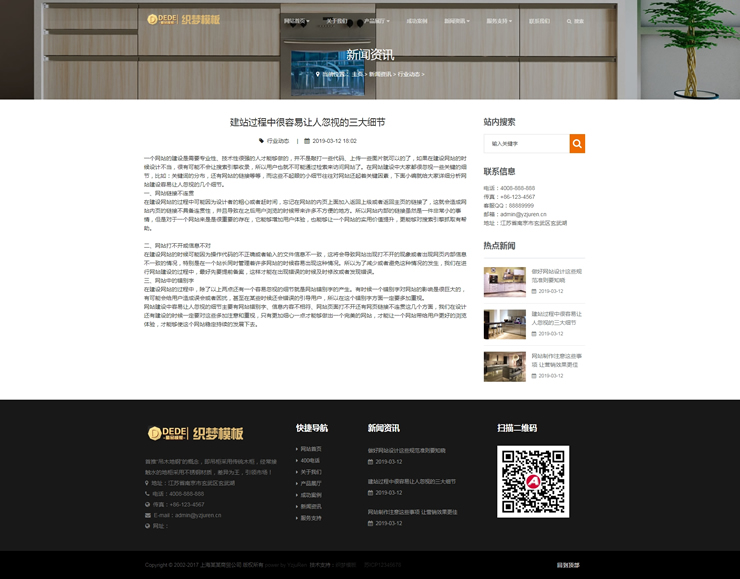740x579 pixels.
Task: Click the orange search magnifier button
Action: click(x=576, y=144)
